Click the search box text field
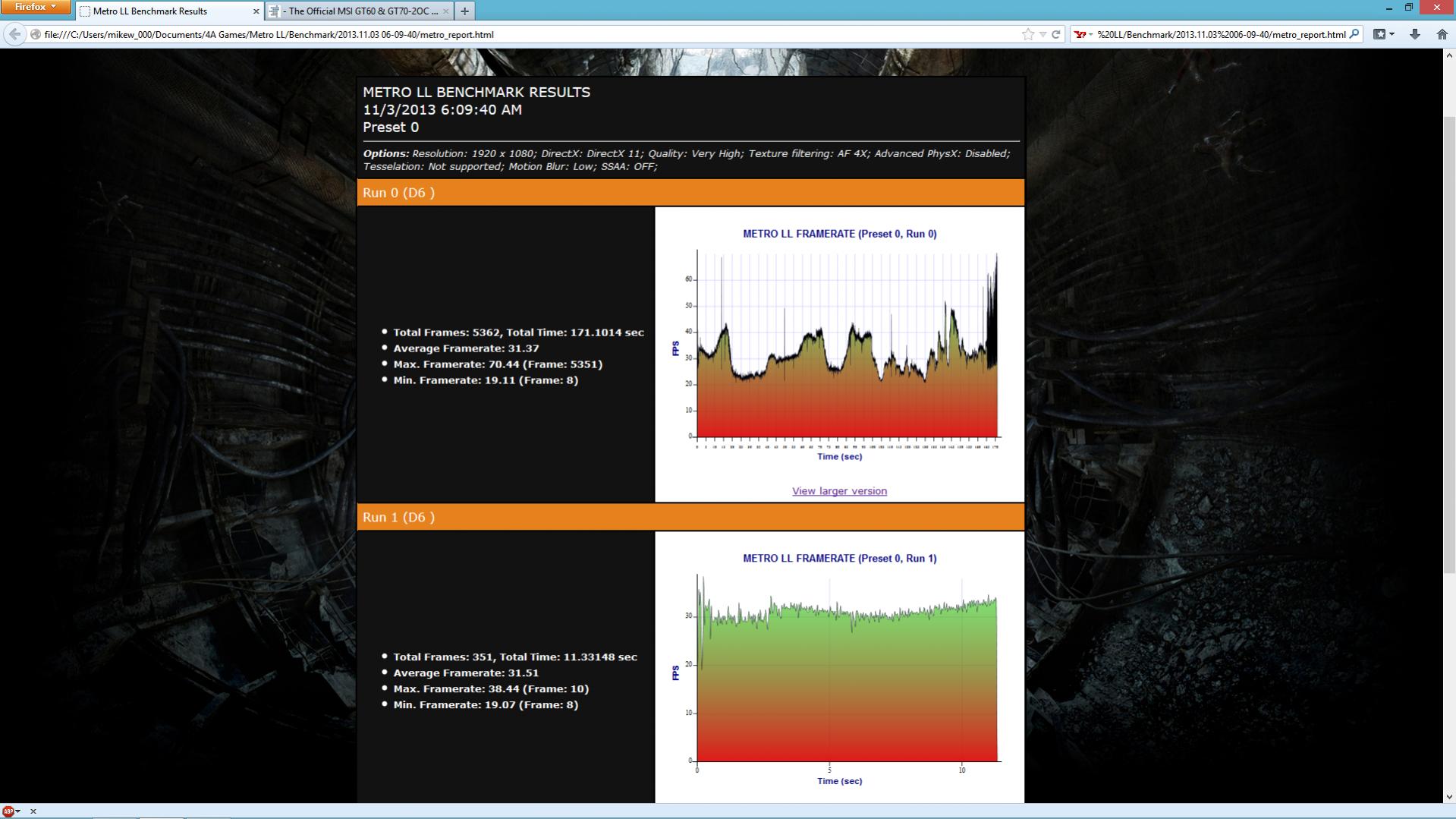 coord(1221,34)
